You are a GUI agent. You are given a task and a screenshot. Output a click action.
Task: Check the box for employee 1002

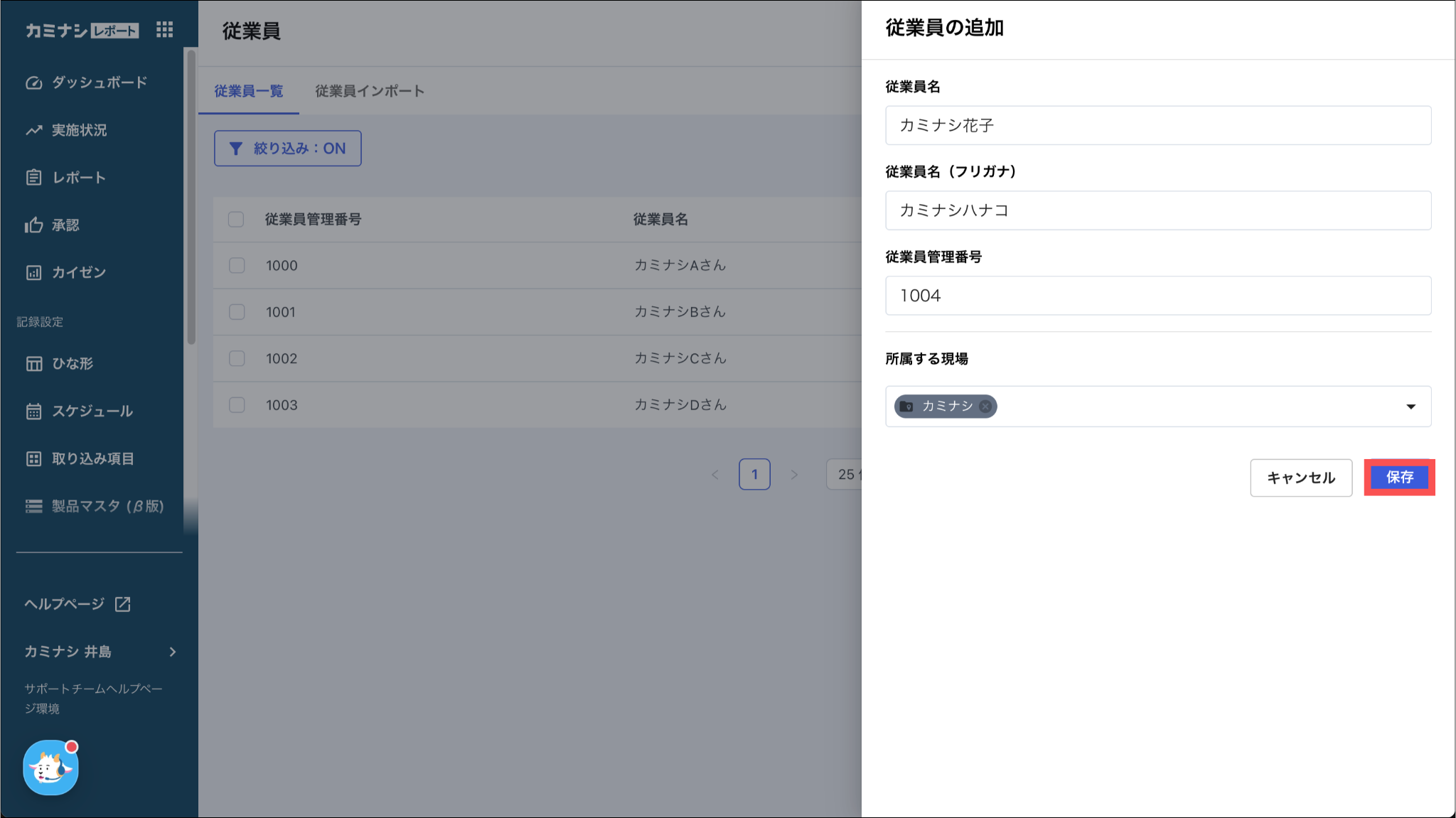[237, 359]
